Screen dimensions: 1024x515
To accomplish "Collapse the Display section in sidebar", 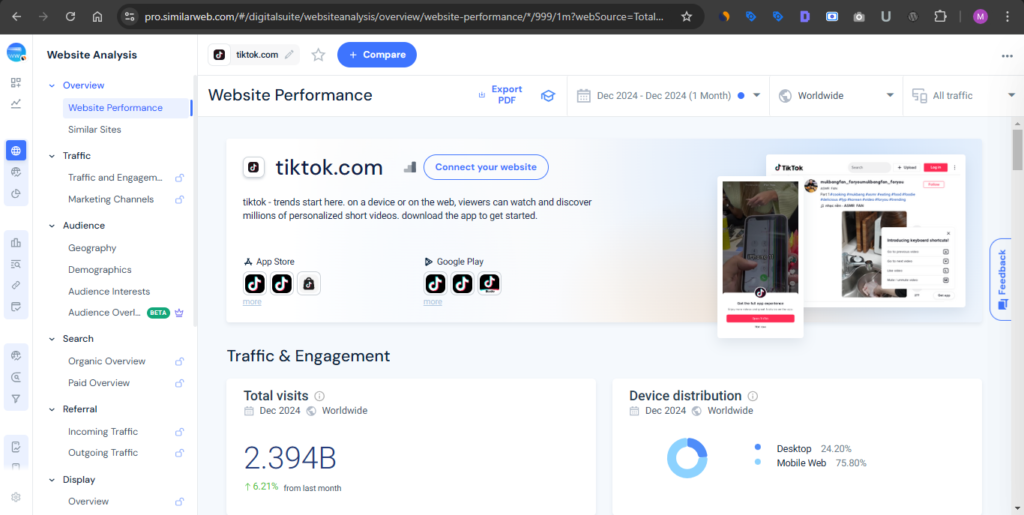I will (52, 480).
